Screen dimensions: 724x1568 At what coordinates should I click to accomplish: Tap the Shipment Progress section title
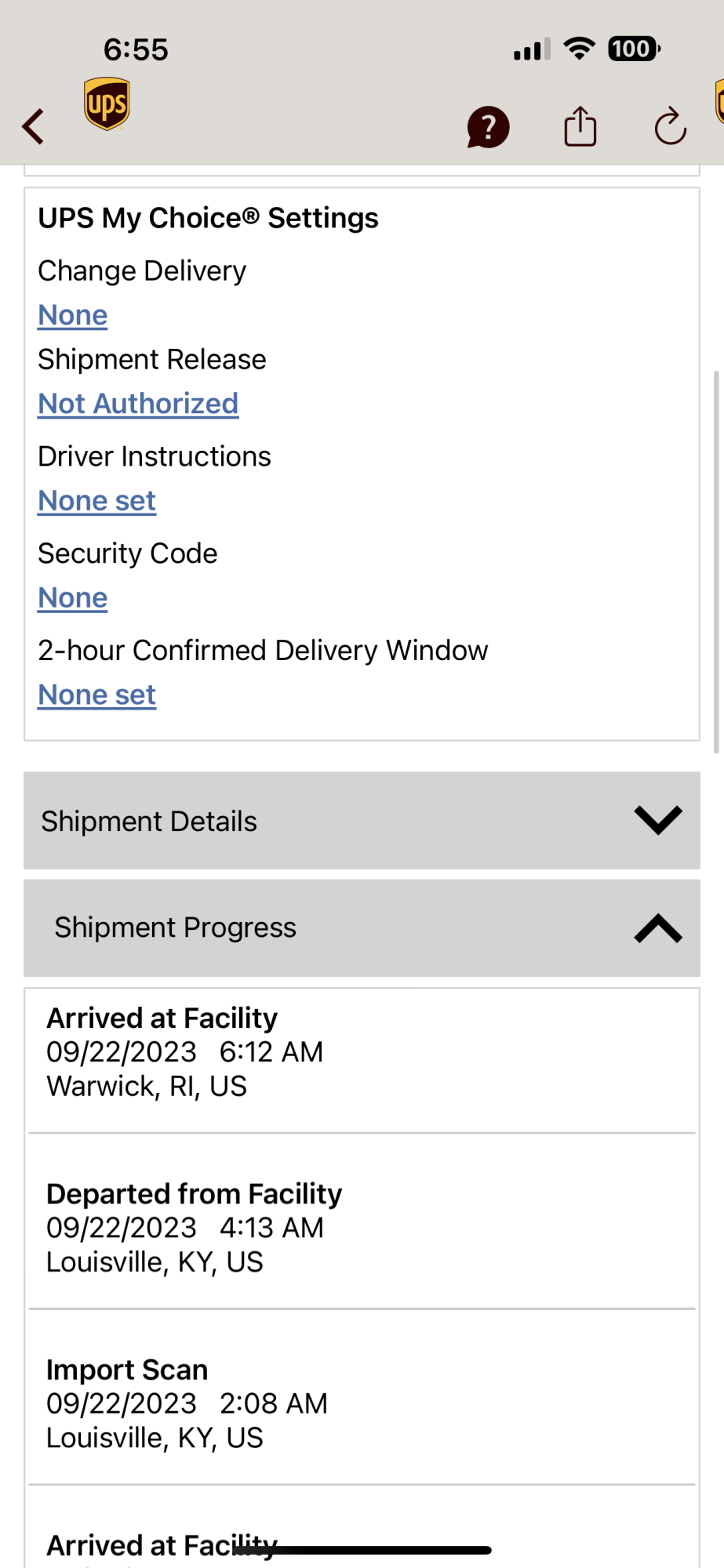[x=176, y=927]
